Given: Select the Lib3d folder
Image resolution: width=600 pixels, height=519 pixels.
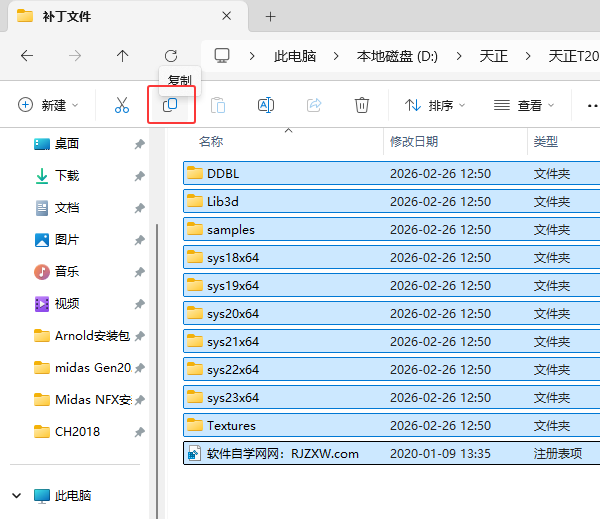Looking at the screenshot, I should tap(391, 201).
